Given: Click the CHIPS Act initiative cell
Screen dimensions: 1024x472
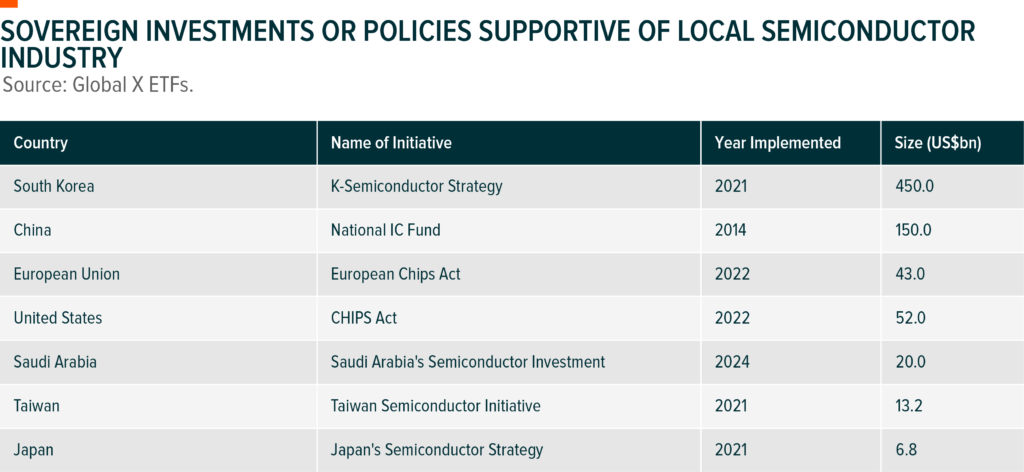Looking at the screenshot, I should coord(364,318).
